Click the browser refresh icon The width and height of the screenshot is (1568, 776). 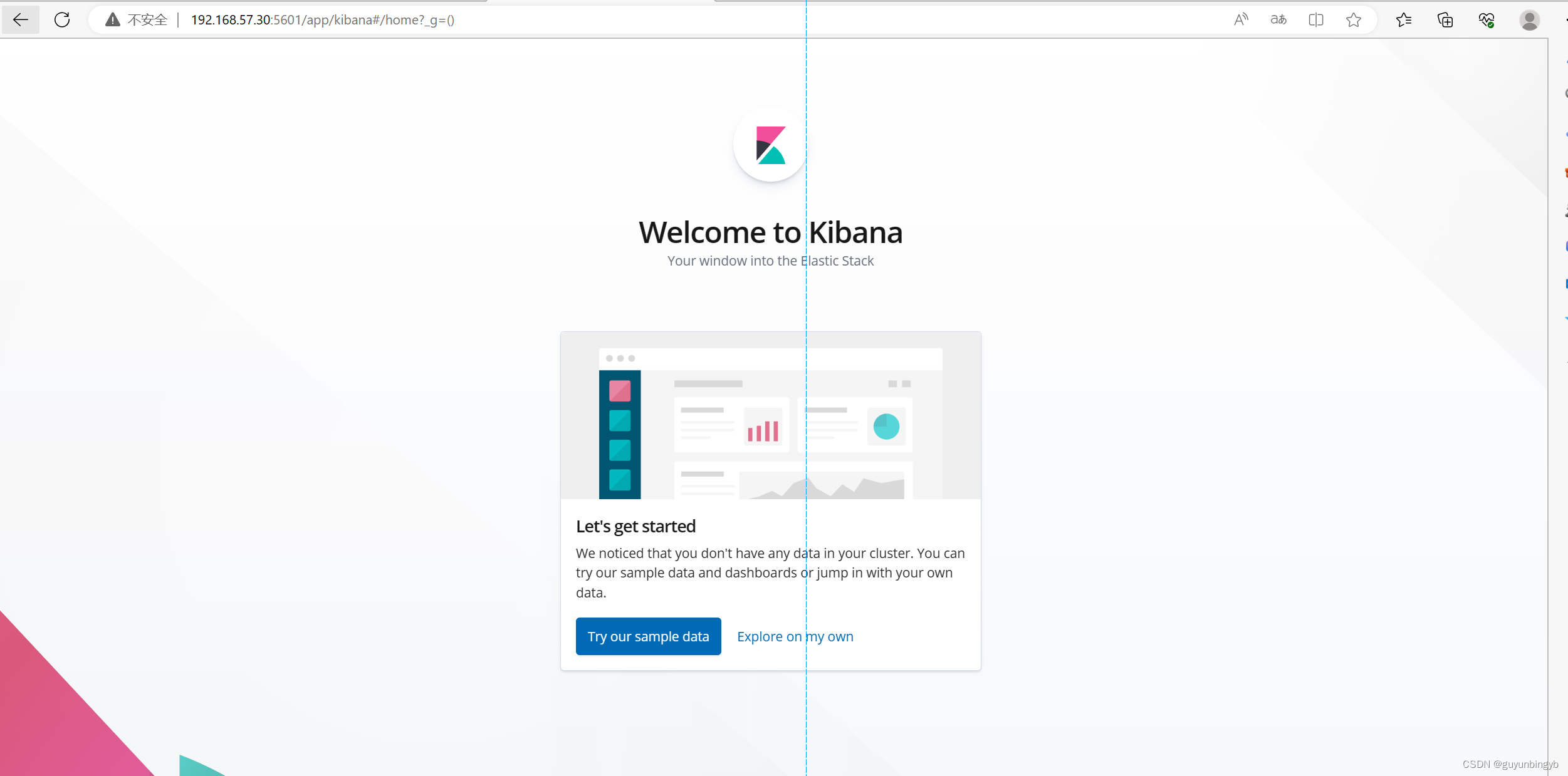pos(63,19)
